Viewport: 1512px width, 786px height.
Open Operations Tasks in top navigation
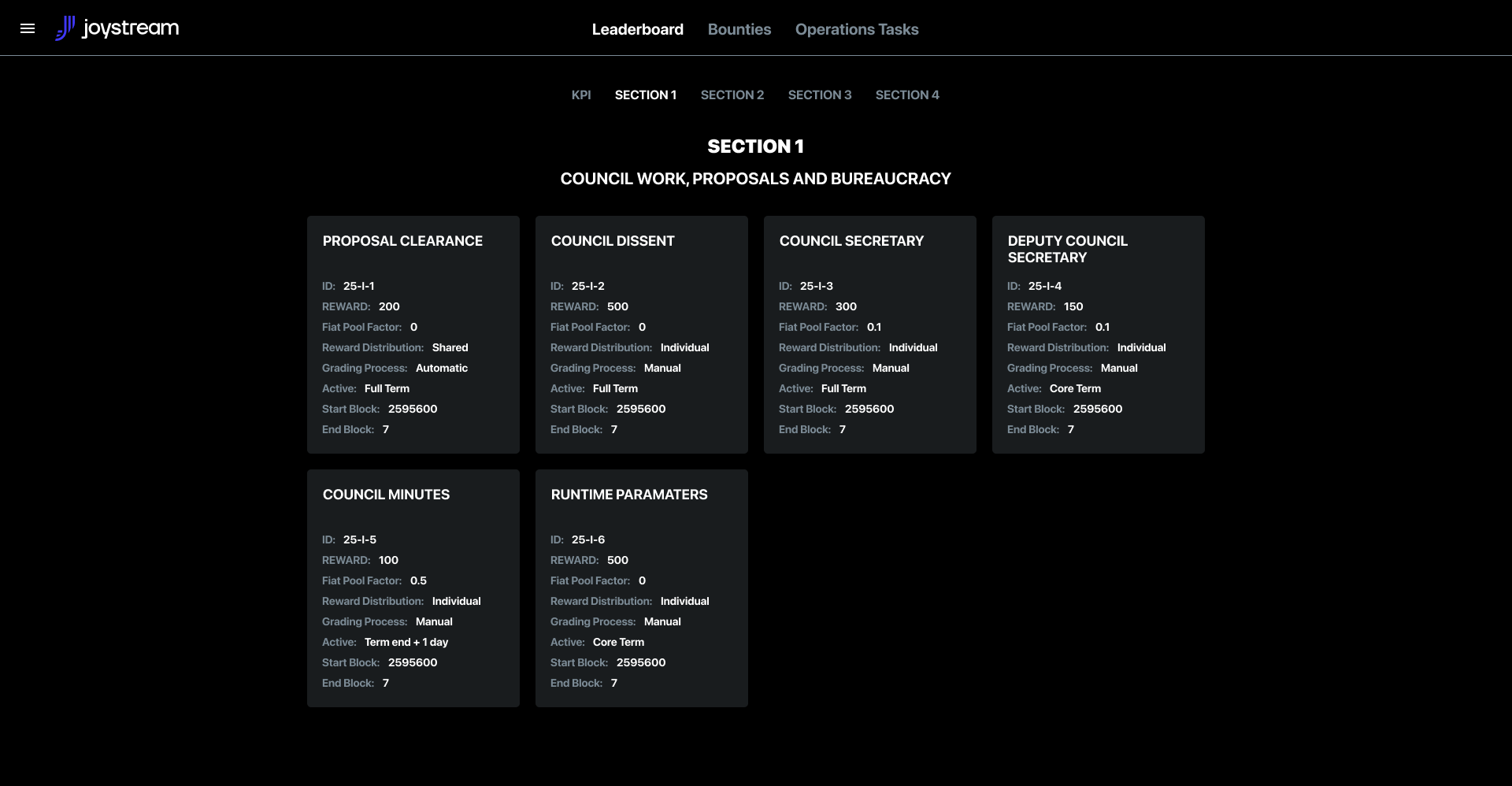click(x=857, y=29)
